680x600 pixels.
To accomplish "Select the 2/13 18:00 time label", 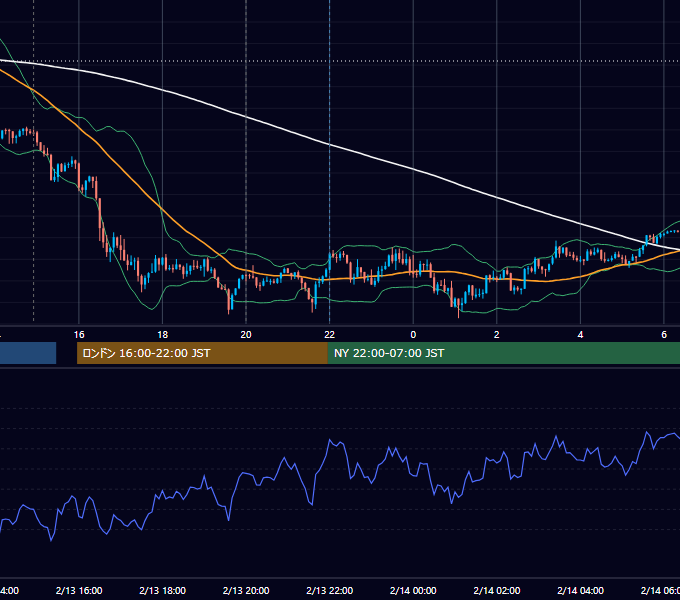I will click(163, 590).
